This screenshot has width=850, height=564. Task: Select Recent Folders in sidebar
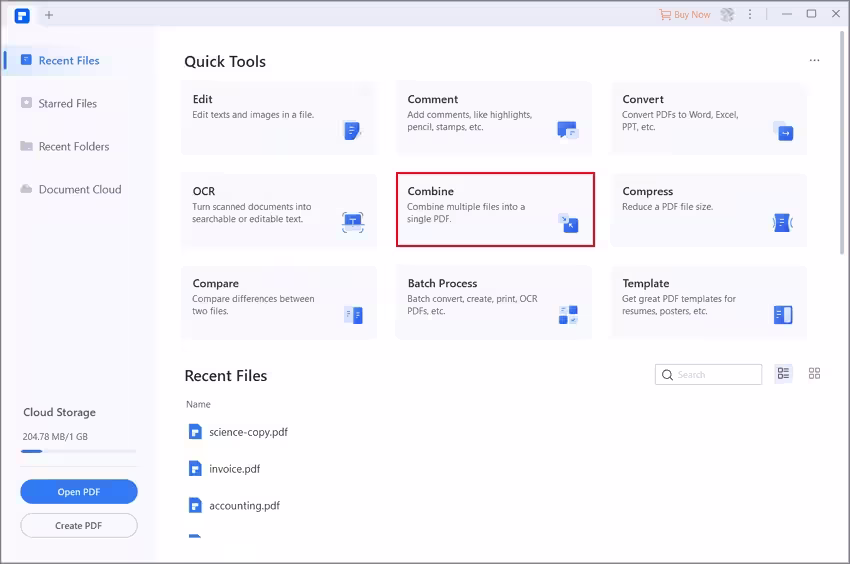click(x=73, y=146)
